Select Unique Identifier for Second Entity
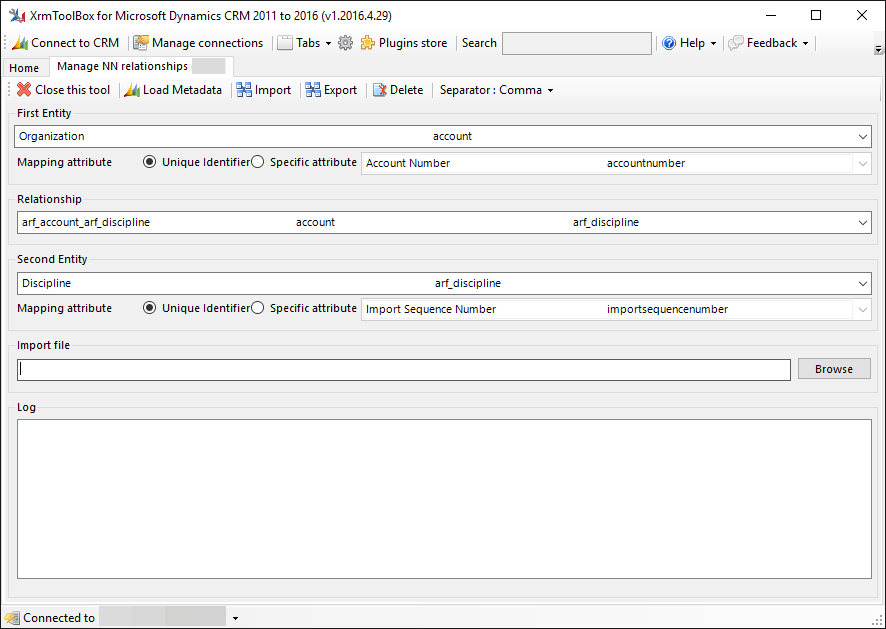 [149, 308]
